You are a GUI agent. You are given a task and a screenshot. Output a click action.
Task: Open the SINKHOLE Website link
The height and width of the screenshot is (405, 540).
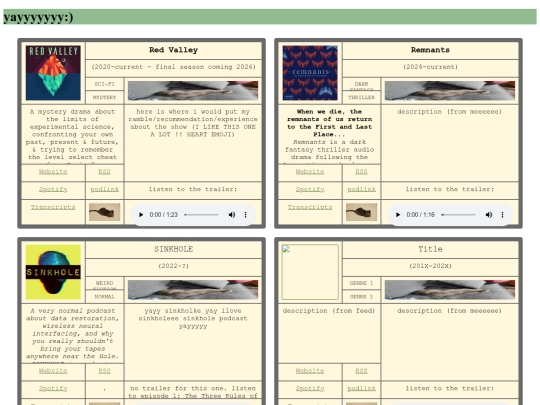53,371
